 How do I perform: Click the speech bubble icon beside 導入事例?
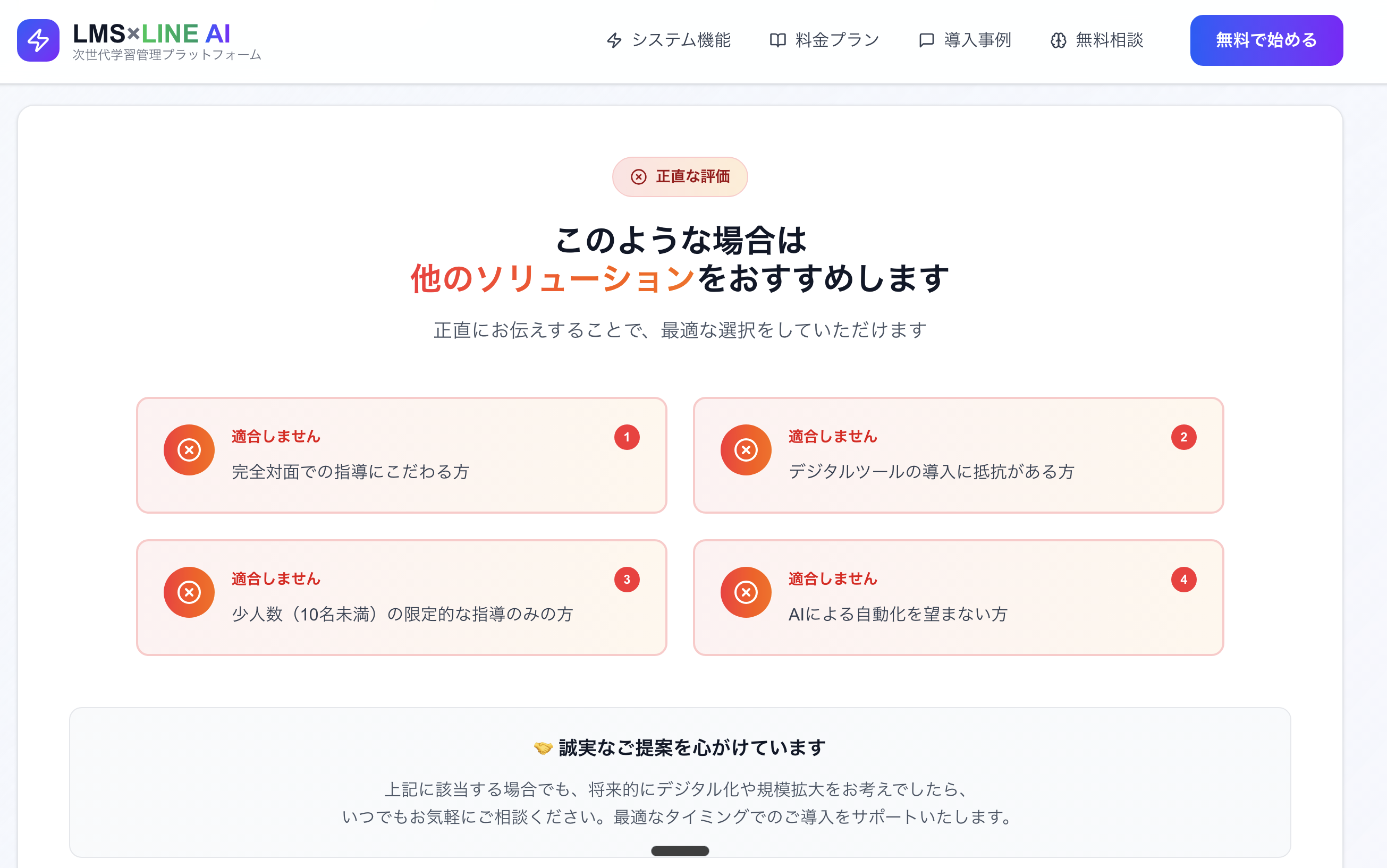926,40
